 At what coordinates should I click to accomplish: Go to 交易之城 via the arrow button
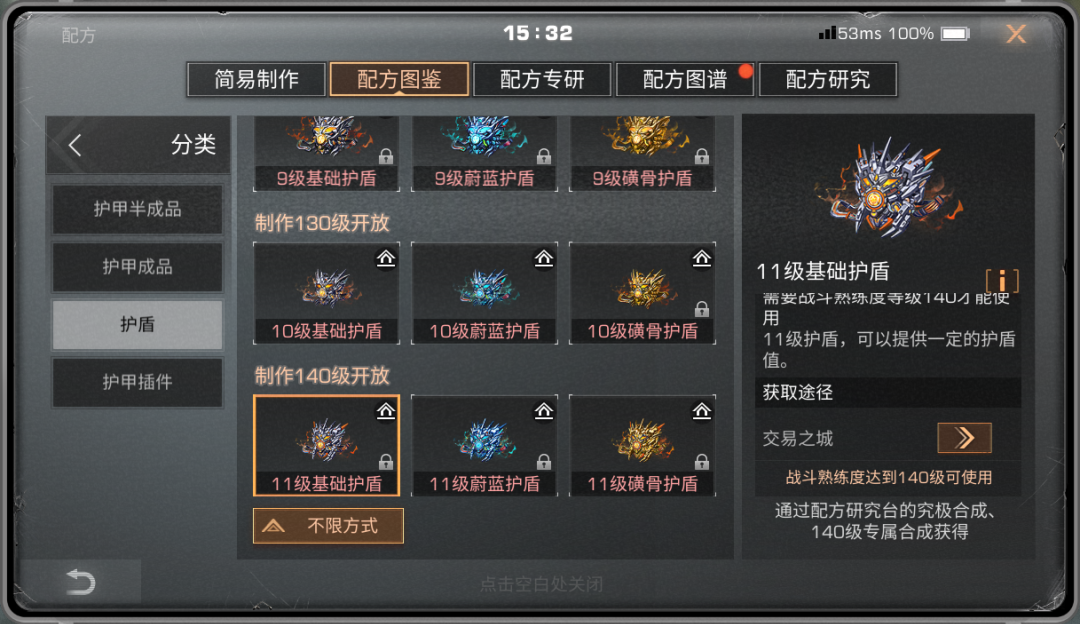[964, 438]
